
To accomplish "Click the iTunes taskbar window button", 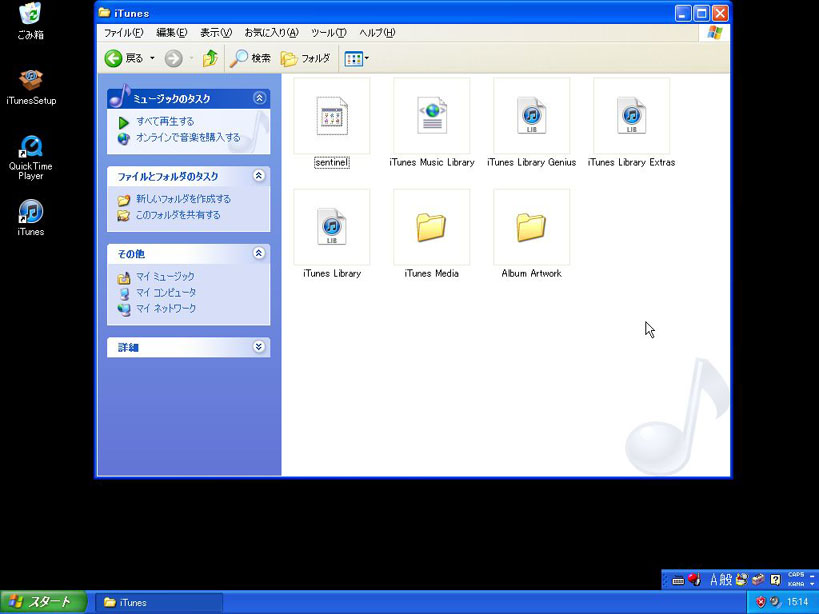I will tap(159, 603).
